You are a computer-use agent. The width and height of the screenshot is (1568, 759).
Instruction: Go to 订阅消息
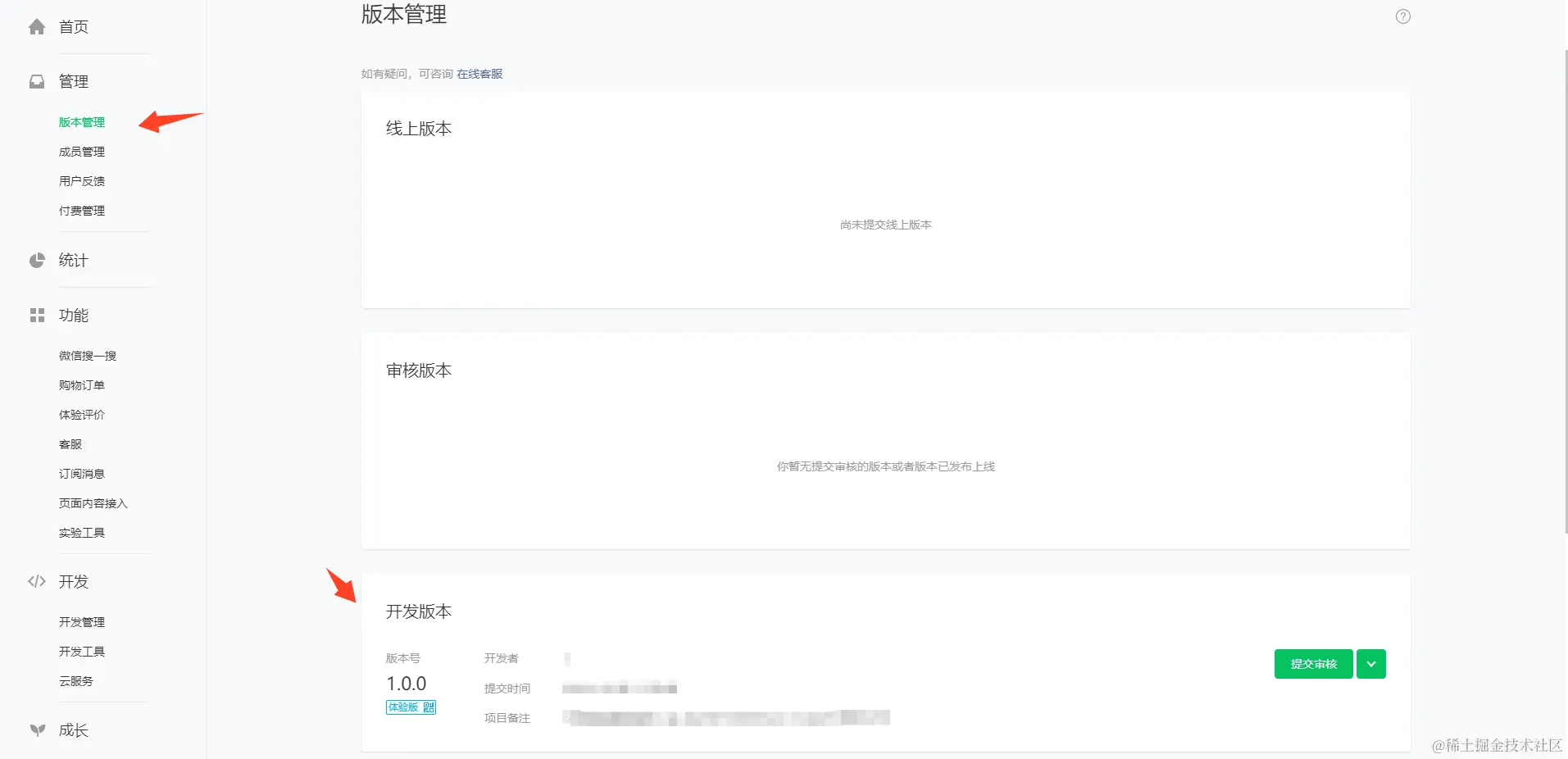point(82,474)
